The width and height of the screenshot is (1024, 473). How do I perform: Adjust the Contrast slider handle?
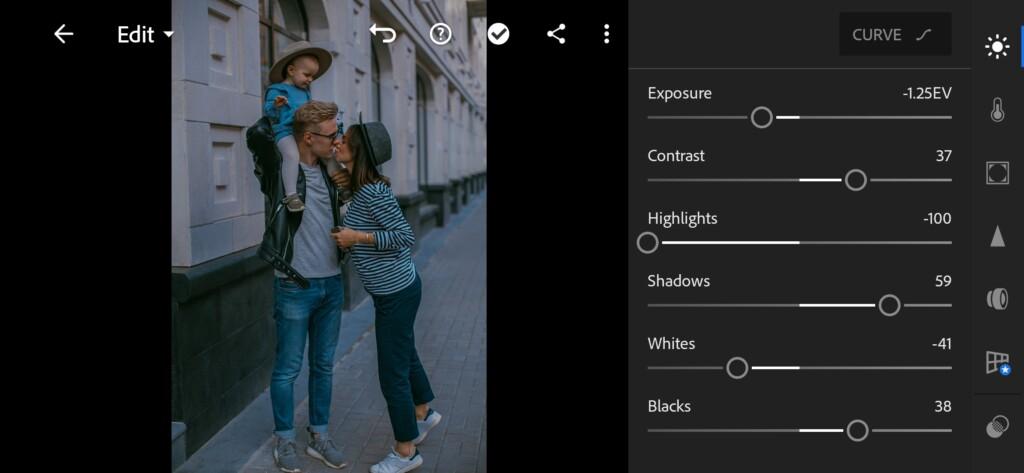[856, 180]
